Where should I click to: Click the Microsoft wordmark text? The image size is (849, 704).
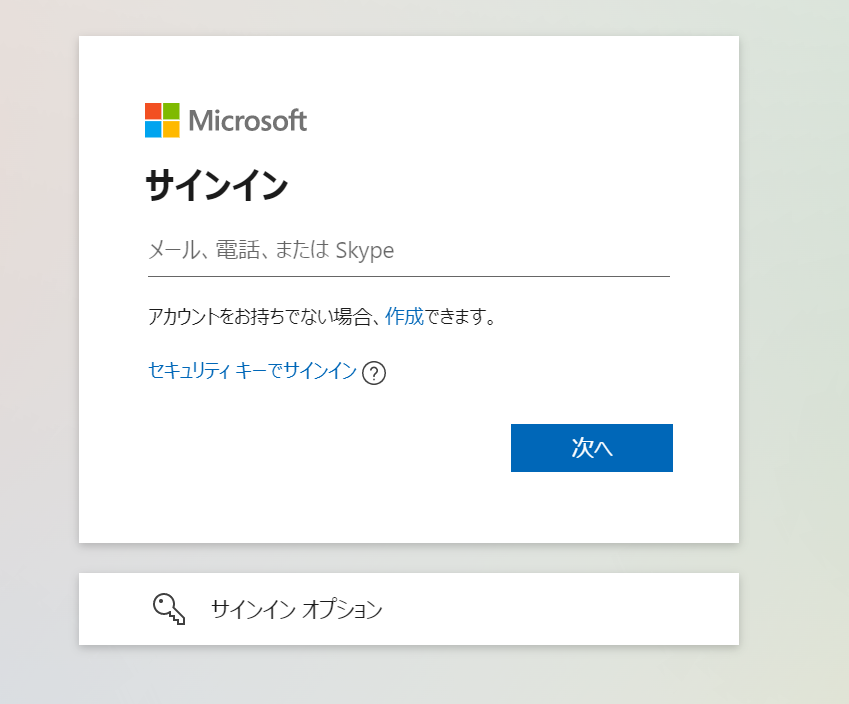point(247,120)
